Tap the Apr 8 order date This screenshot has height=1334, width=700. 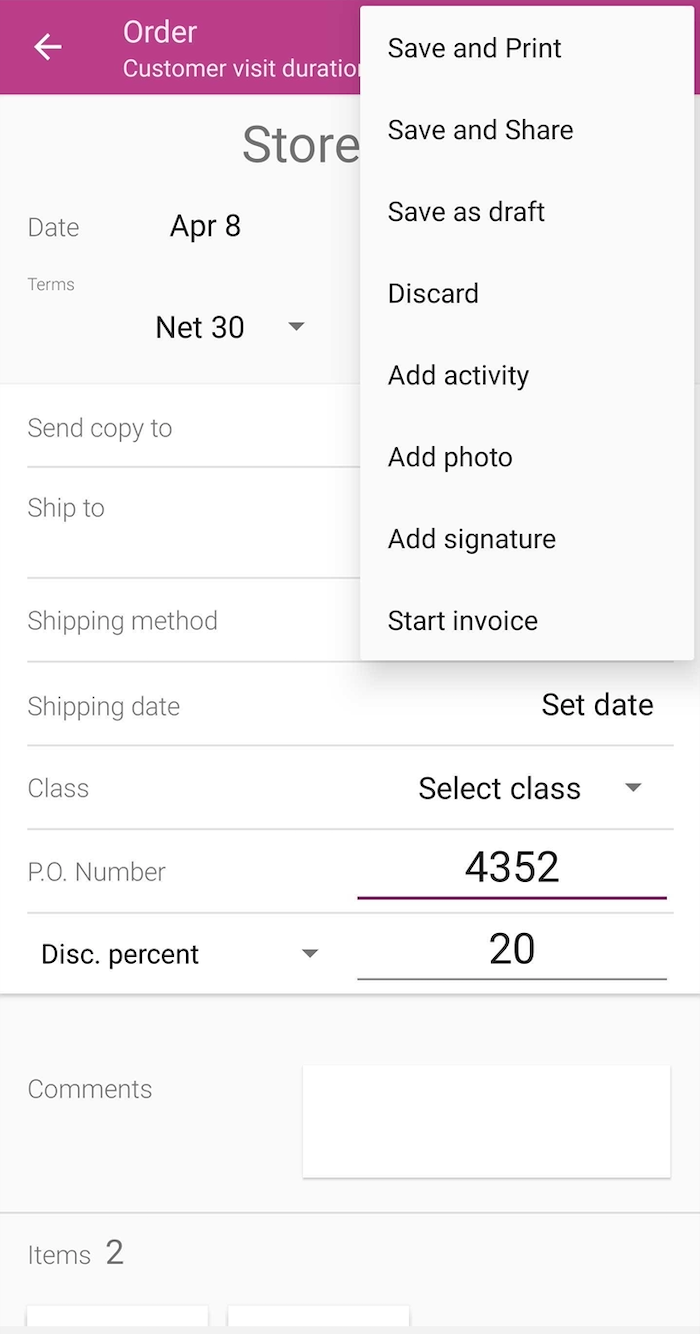click(x=205, y=226)
